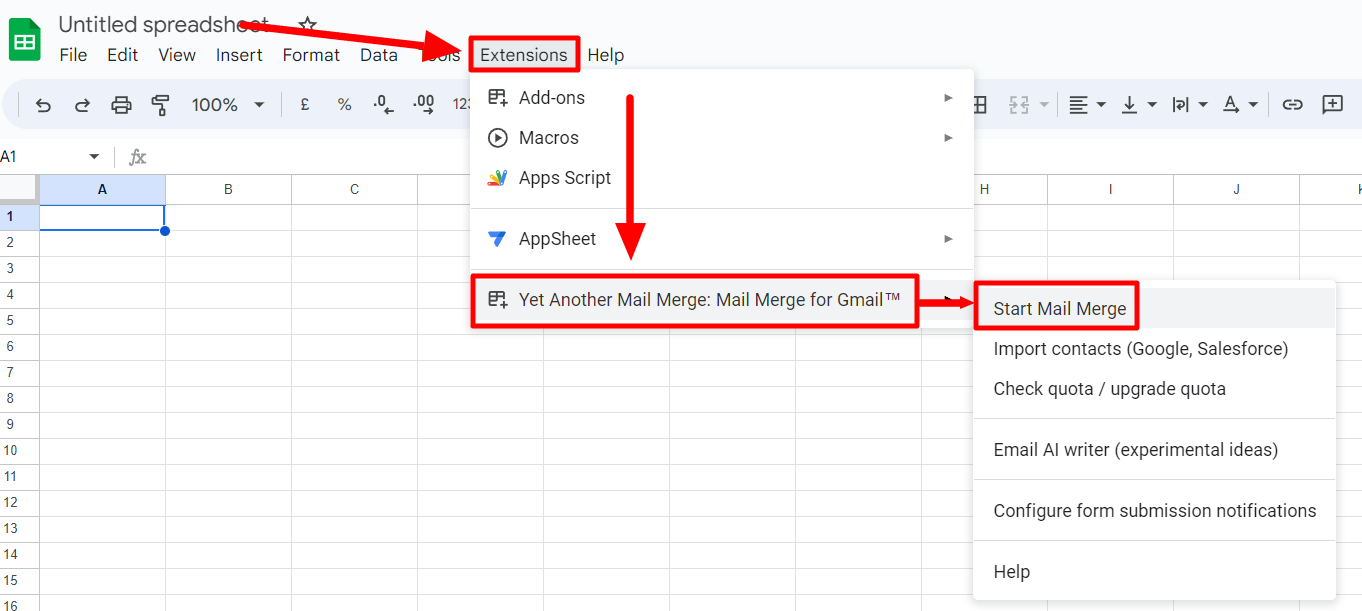
Task: Select Import contacts (Google, Salesforce)
Action: pyautogui.click(x=1155, y=349)
